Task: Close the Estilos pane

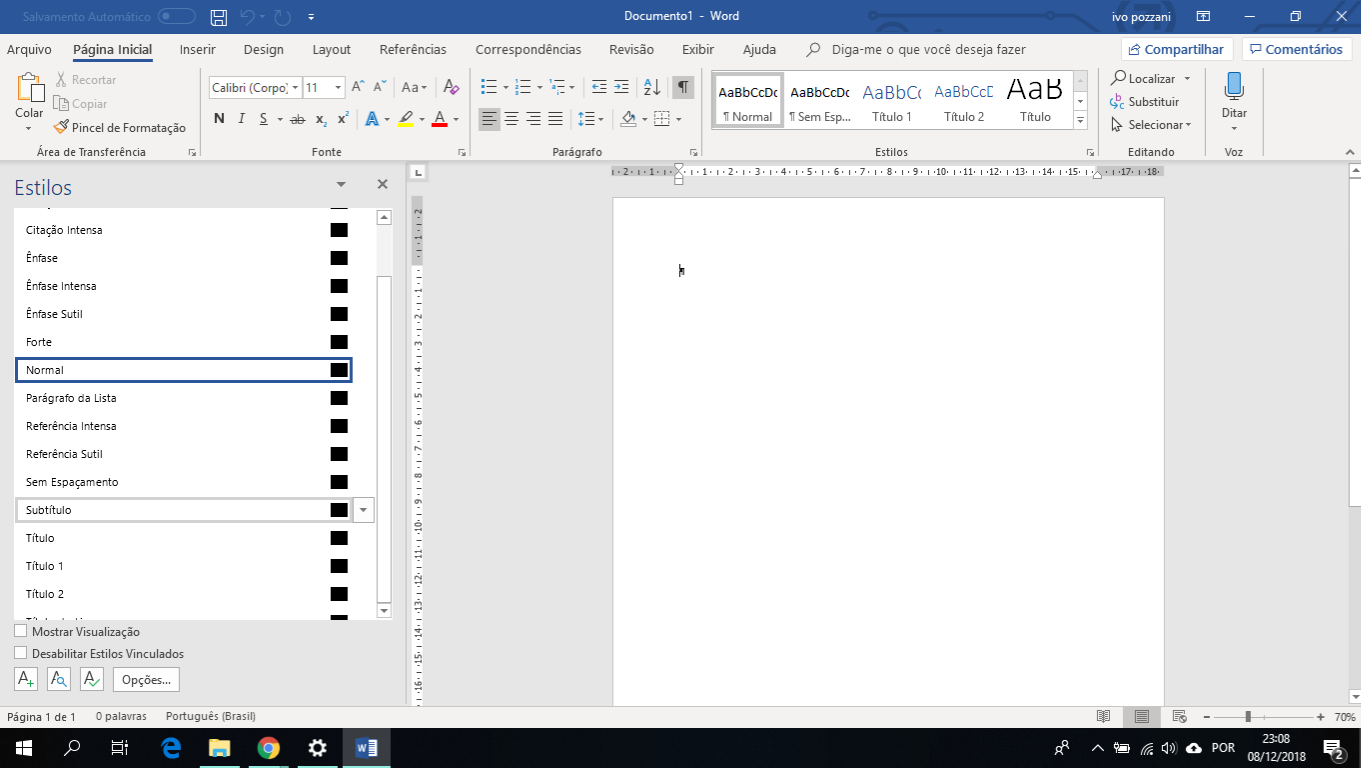Action: [382, 185]
